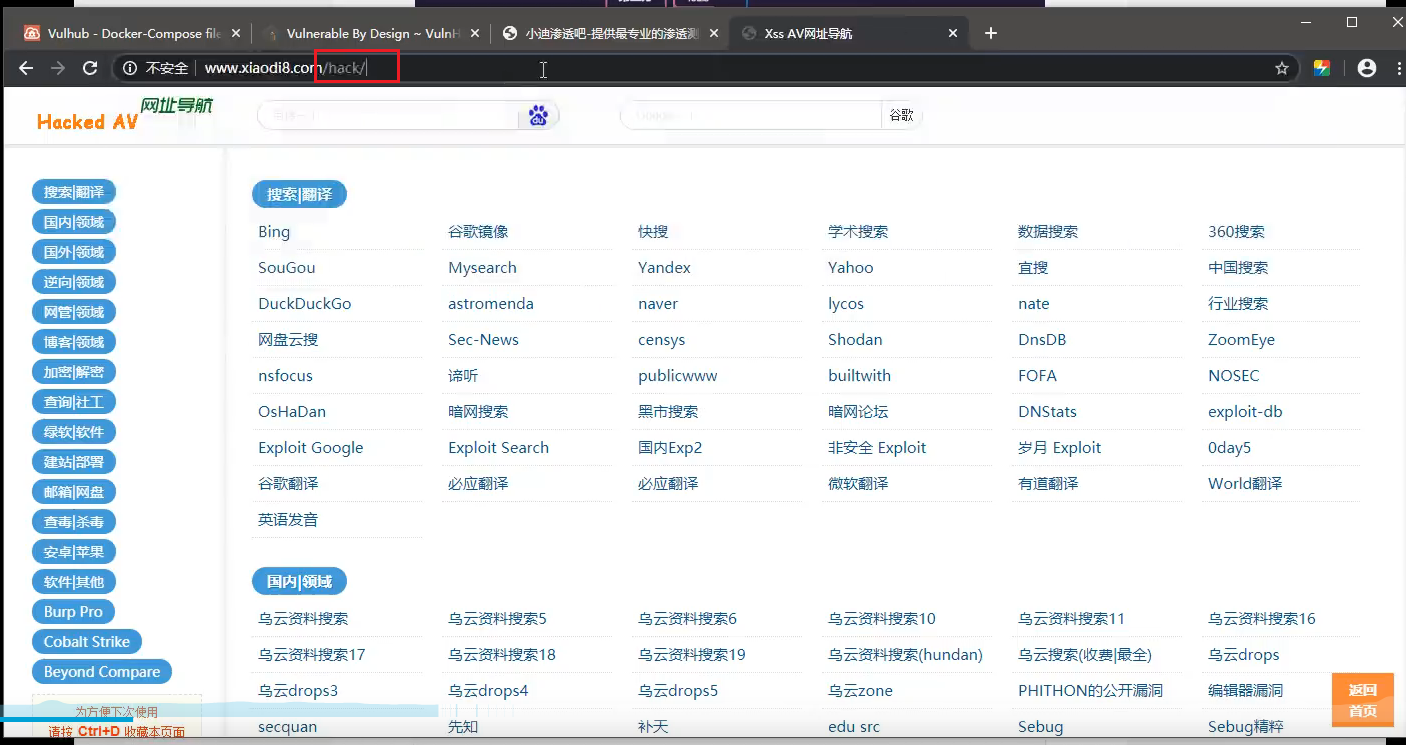The image size is (1406, 745).
Task: Click the browser back arrow
Action: [26, 68]
